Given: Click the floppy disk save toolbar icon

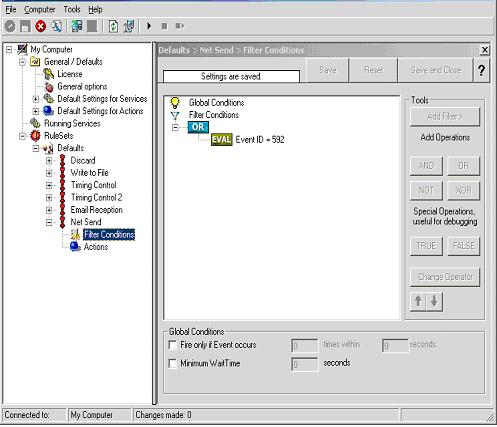Looking at the screenshot, I should coord(25,26).
